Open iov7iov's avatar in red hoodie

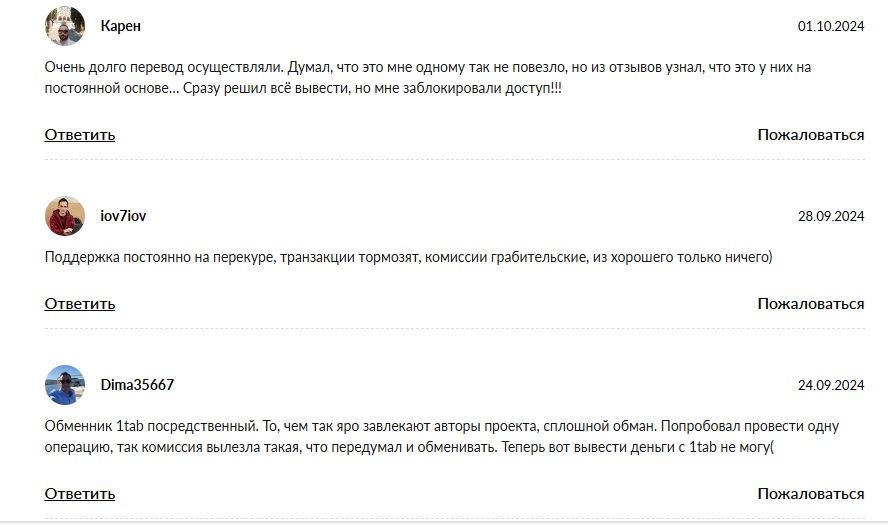point(65,216)
